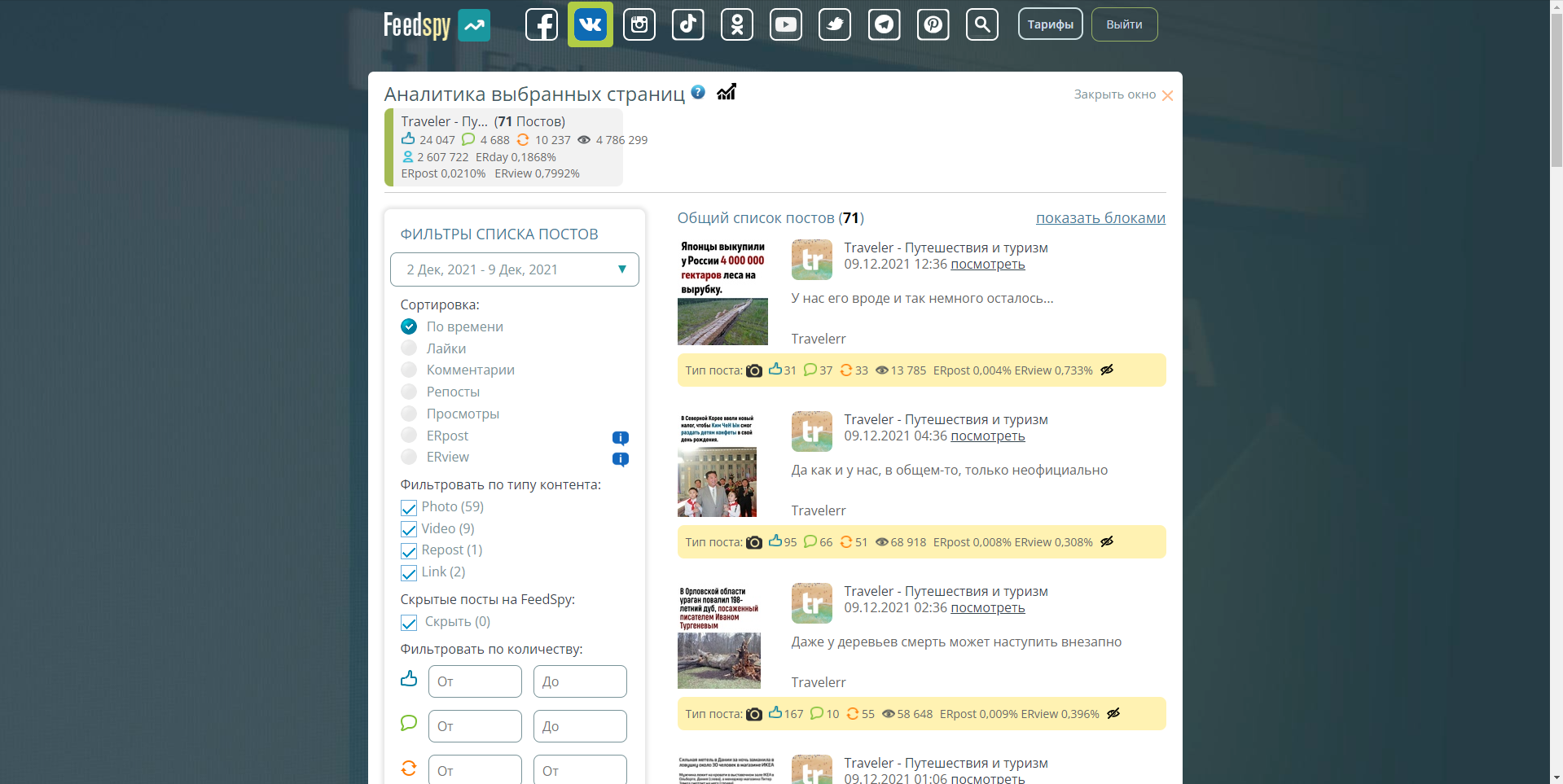Open the Facebook section icon

coord(542,24)
